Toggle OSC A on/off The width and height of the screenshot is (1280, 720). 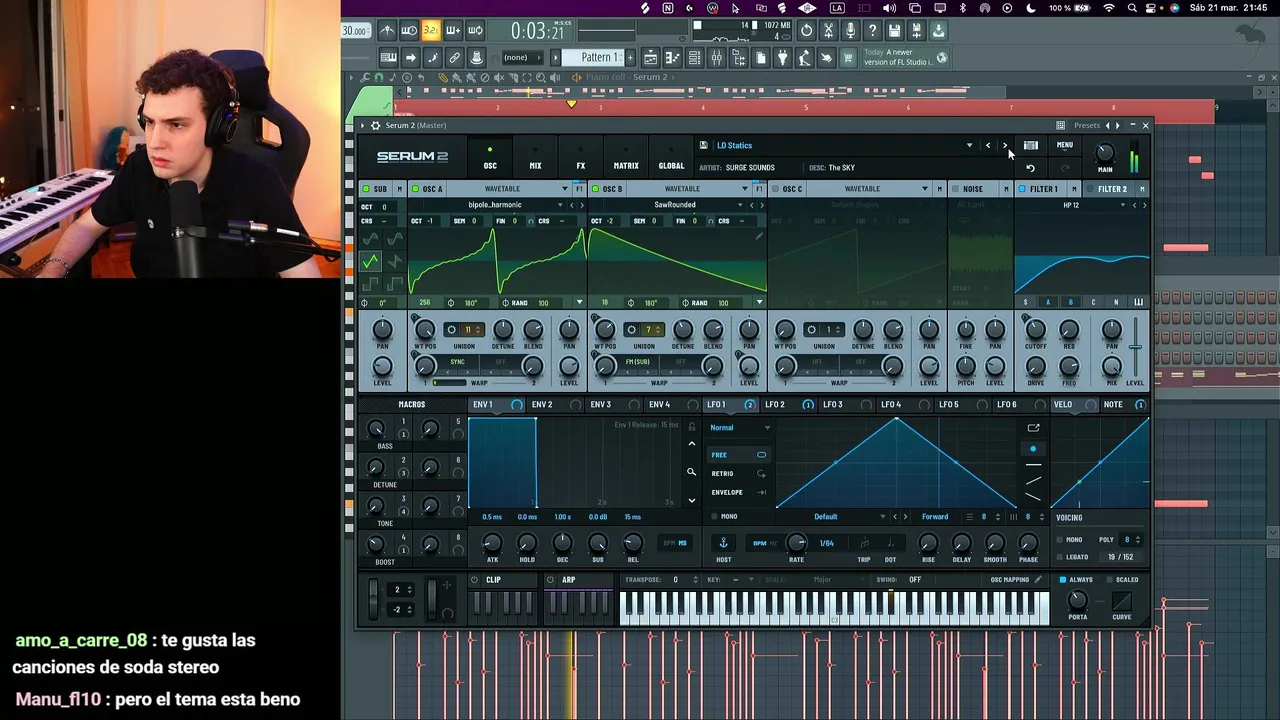[414, 189]
